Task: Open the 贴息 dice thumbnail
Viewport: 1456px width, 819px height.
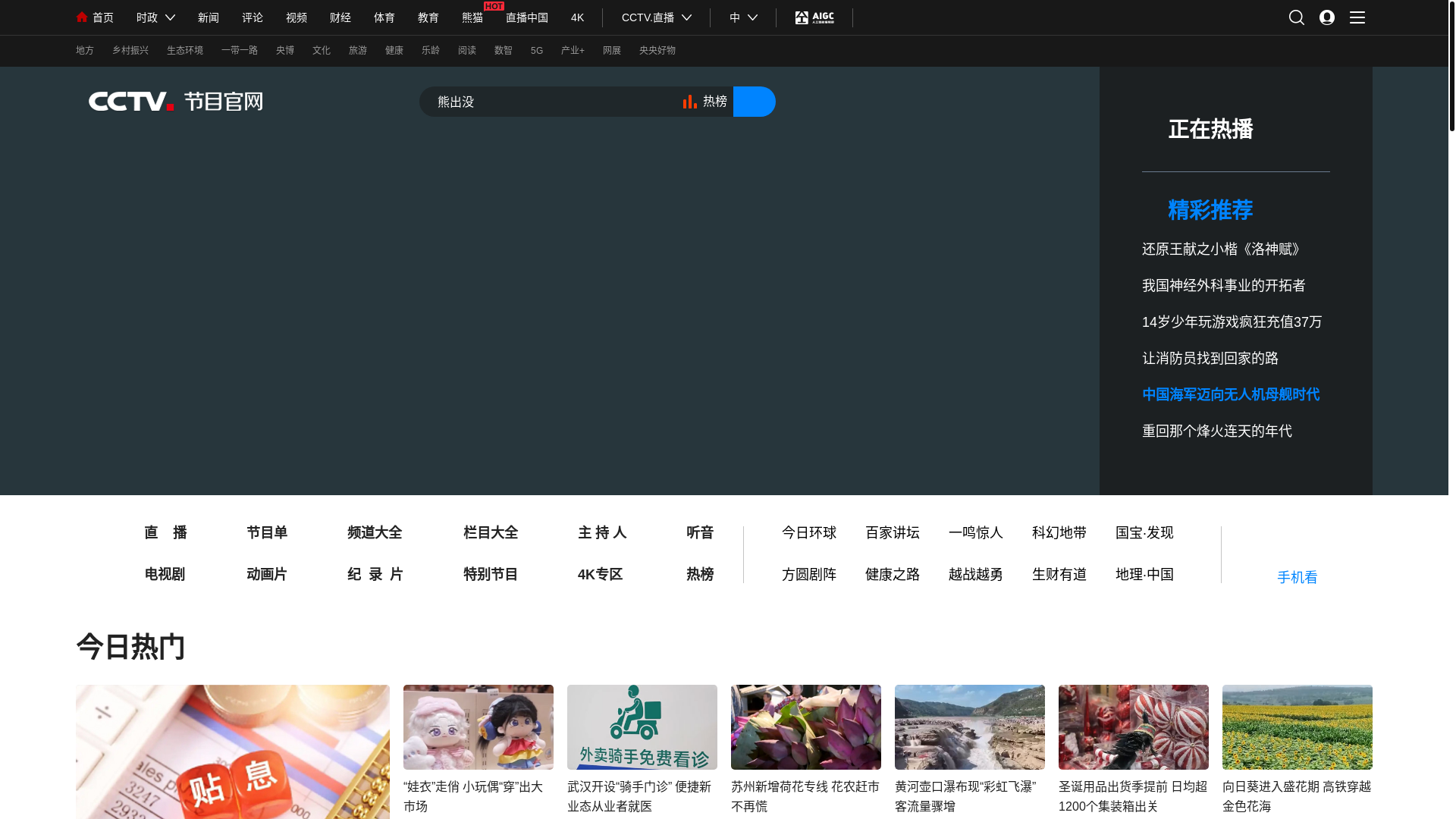Action: (x=233, y=752)
